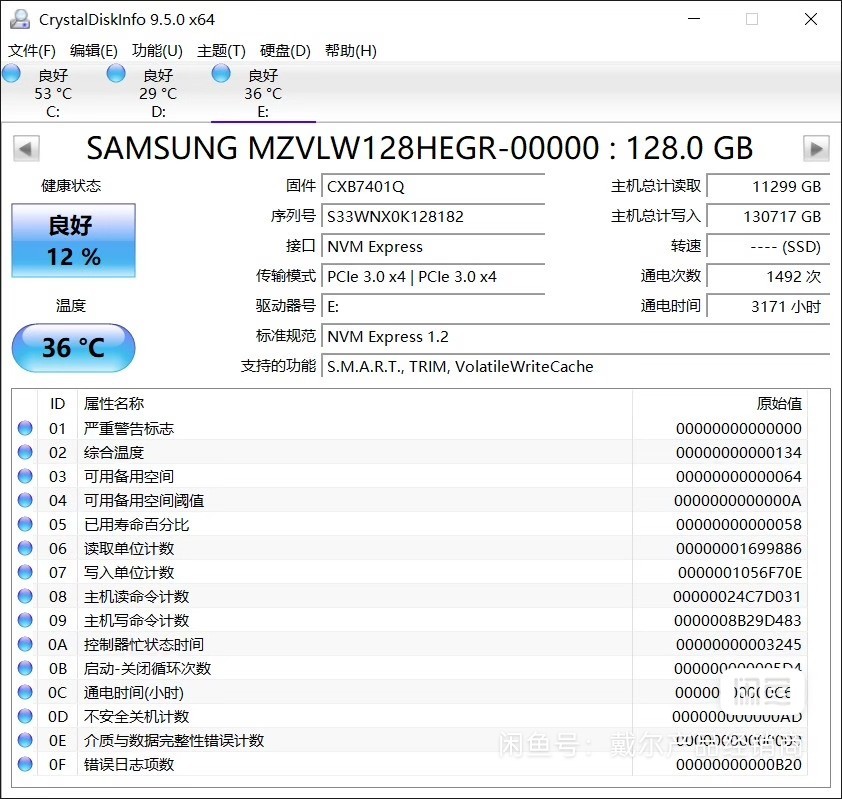Image resolution: width=842 pixels, height=799 pixels.
Task: Click the rotation rate value ---- (SSD)
Action: pos(768,246)
